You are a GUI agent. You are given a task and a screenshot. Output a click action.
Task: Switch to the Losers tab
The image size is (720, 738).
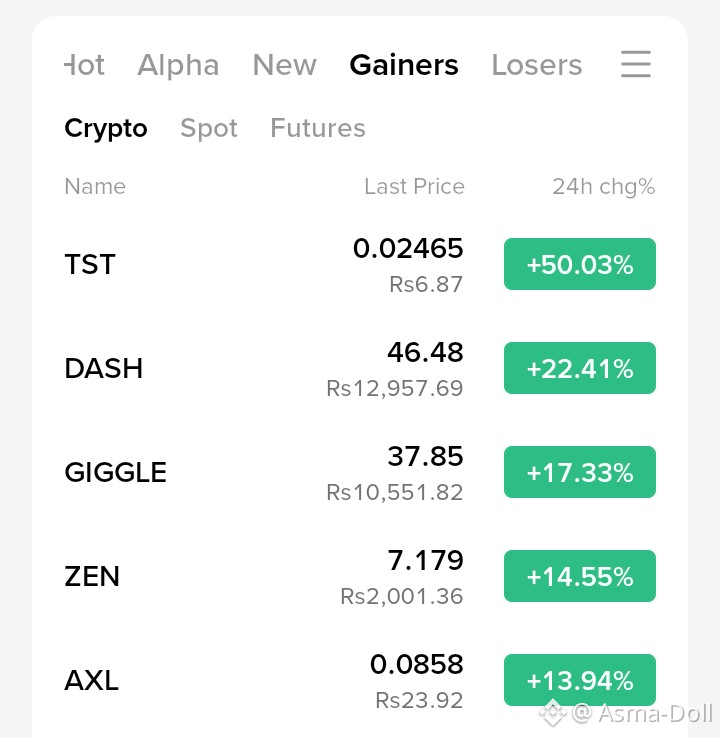coord(536,64)
